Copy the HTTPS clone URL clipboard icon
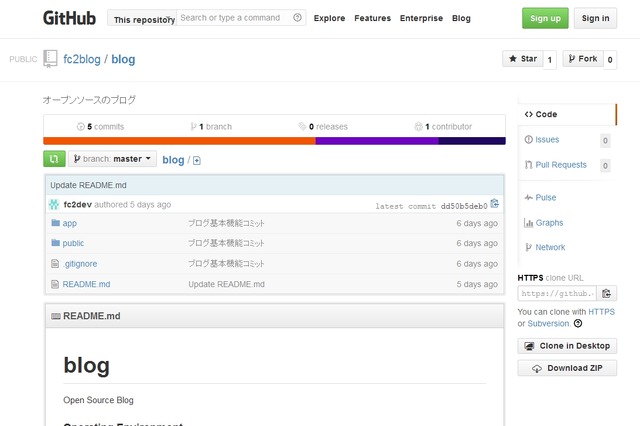The height and width of the screenshot is (426, 640). (607, 293)
